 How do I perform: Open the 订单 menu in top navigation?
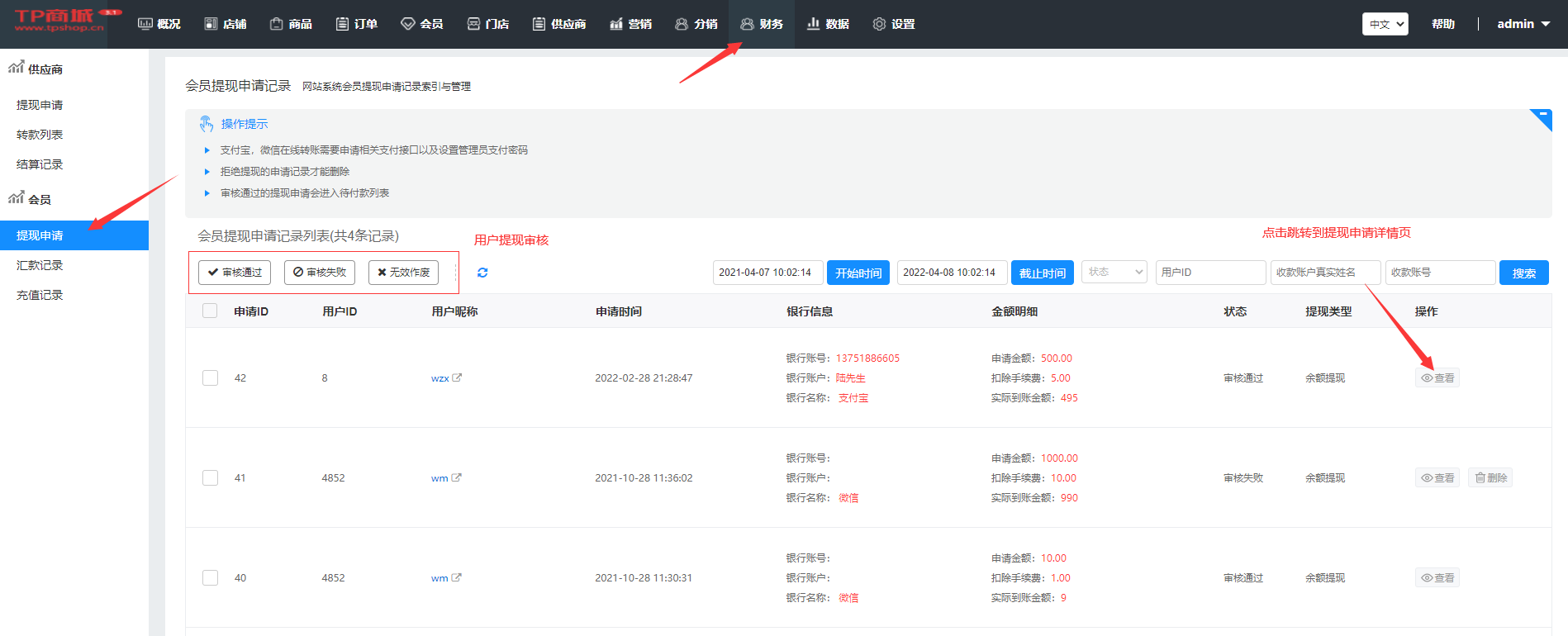pyautogui.click(x=357, y=24)
